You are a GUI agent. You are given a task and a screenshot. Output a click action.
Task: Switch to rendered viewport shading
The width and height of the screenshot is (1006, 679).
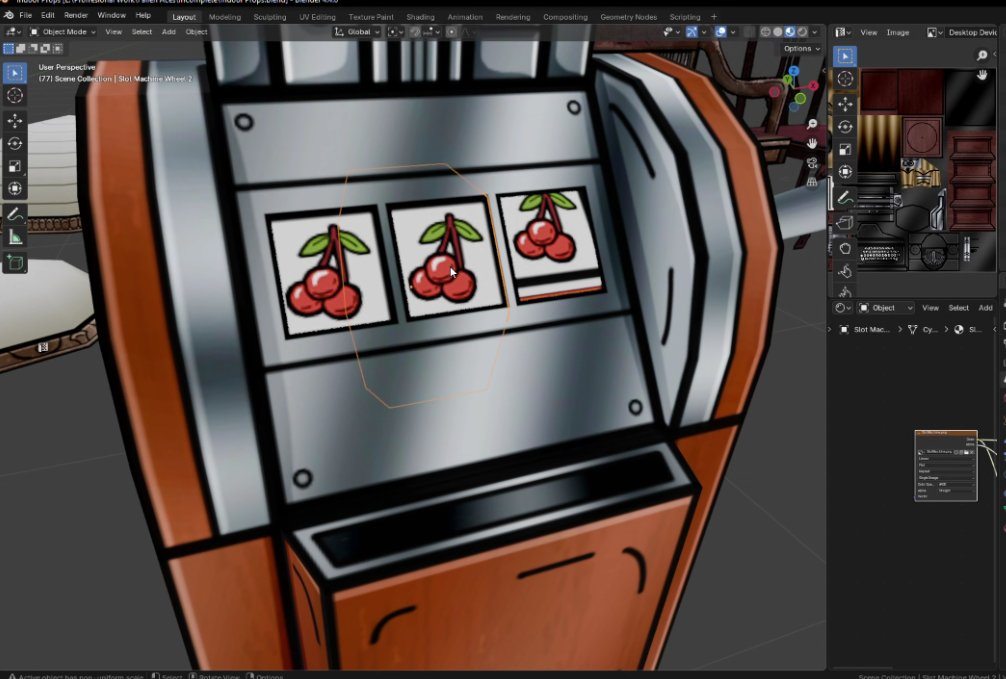click(x=803, y=32)
